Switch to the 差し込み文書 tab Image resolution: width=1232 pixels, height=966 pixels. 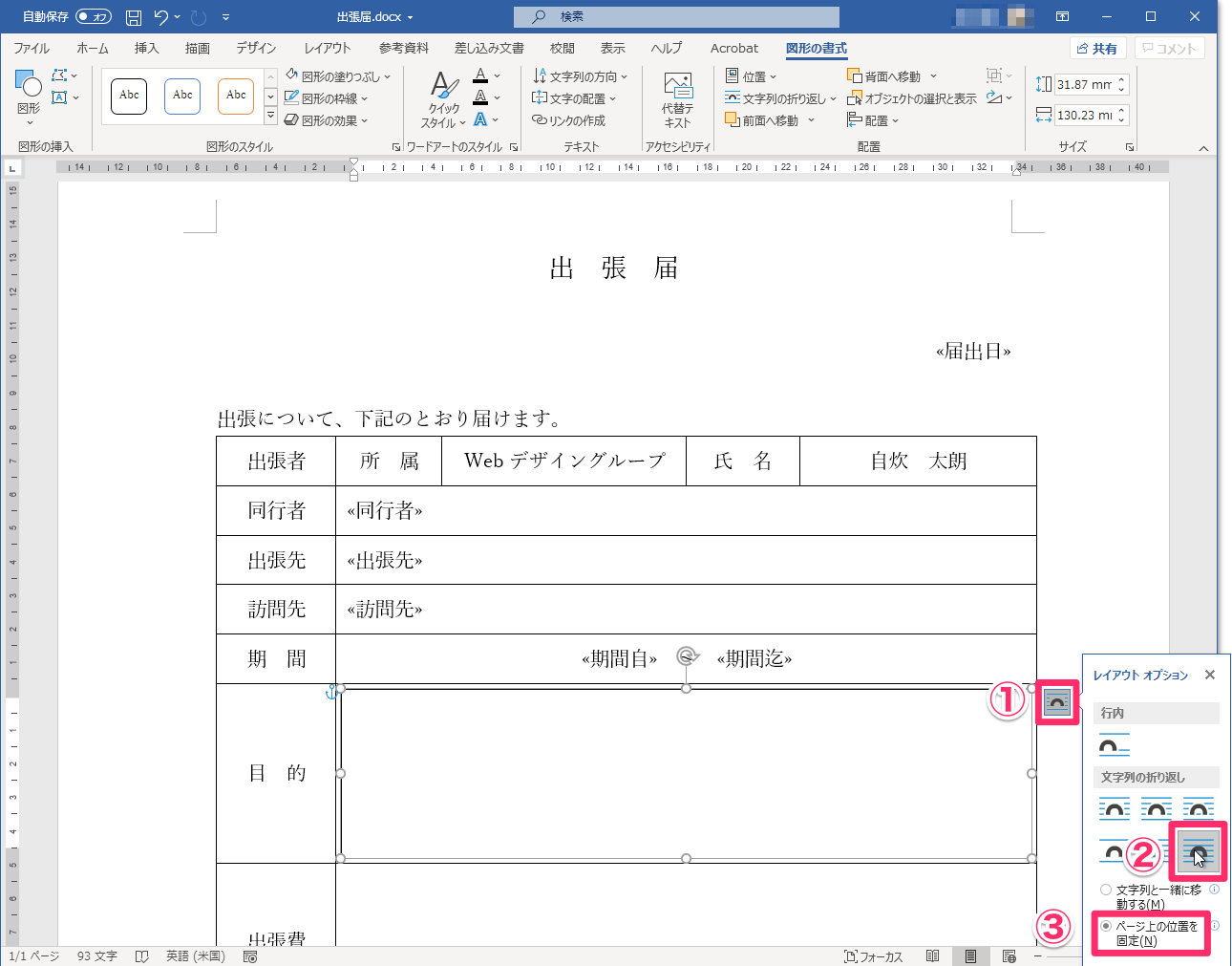pos(489,48)
